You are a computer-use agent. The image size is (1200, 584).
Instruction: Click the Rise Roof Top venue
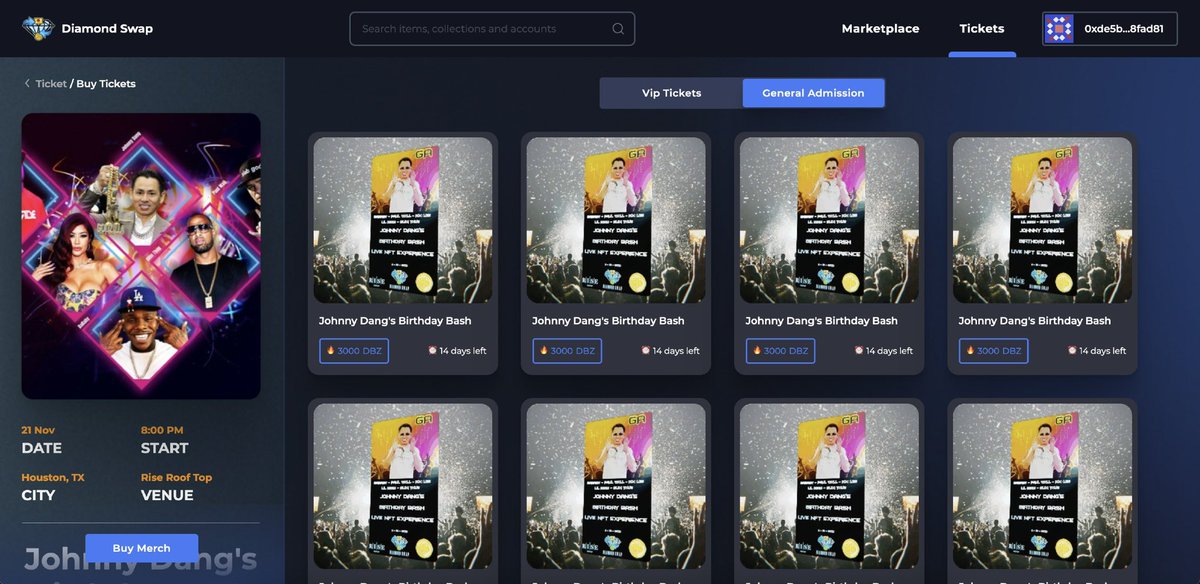click(177, 477)
